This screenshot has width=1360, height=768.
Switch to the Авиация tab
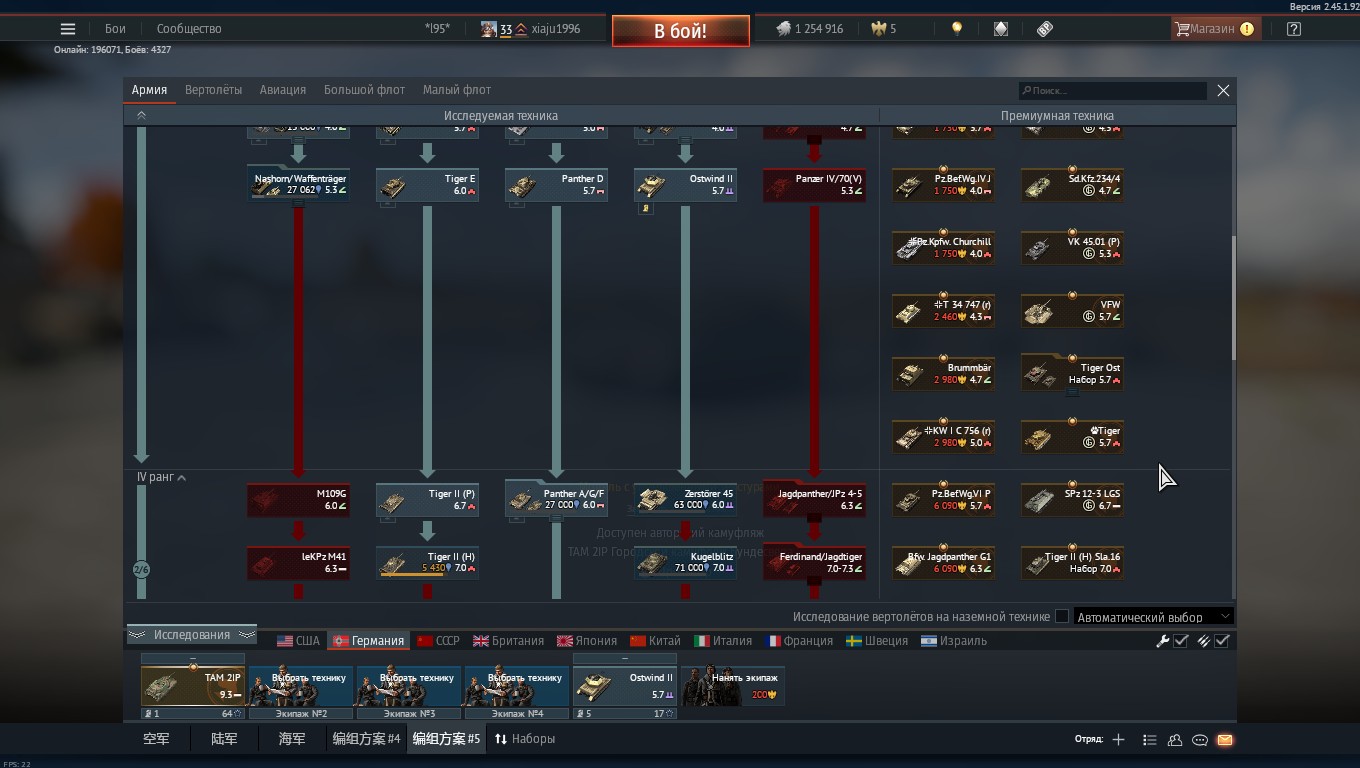click(283, 90)
